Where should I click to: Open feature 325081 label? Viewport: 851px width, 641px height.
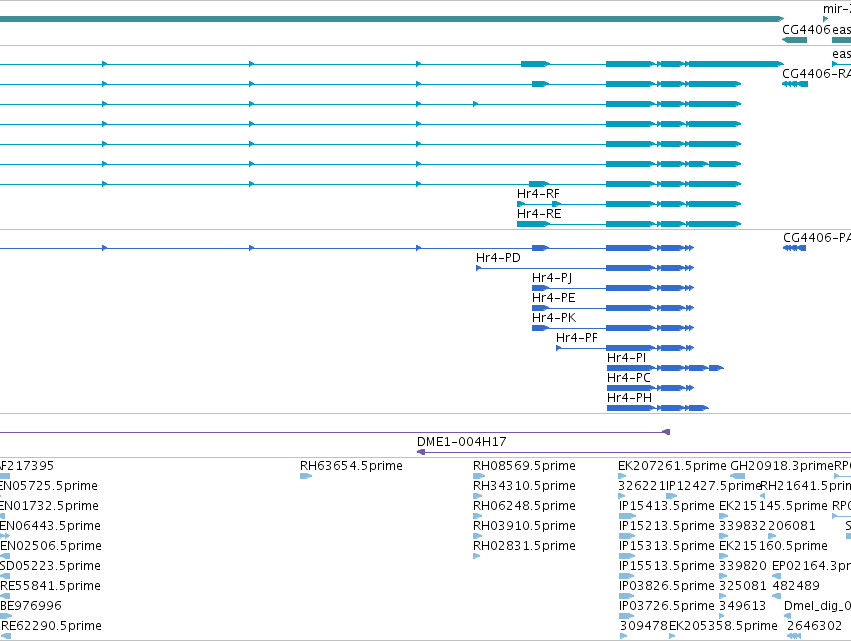pyautogui.click(x=742, y=586)
